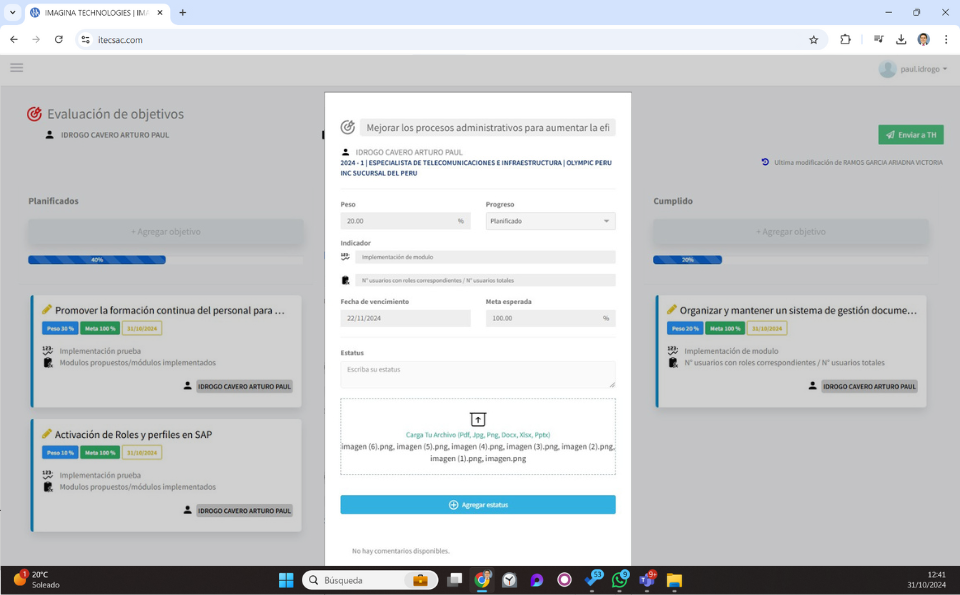Image resolution: width=960 pixels, height=595 pixels.
Task: Open the Chrome extensions puzzle icon
Action: pyautogui.click(x=845, y=40)
